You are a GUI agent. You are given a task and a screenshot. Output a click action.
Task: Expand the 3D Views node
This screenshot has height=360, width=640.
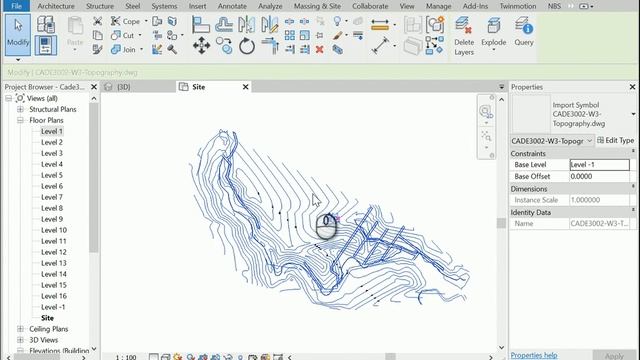click(x=20, y=340)
